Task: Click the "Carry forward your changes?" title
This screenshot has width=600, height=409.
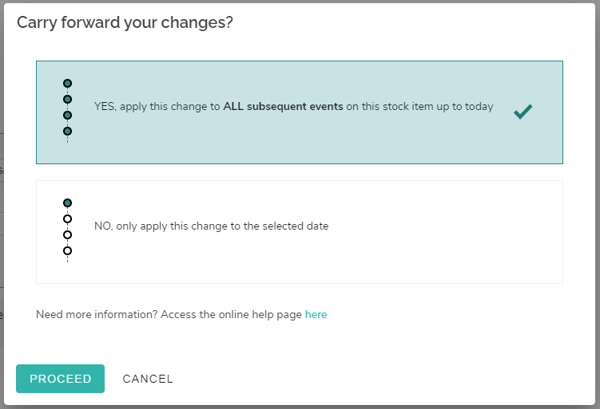Action: 125,21
